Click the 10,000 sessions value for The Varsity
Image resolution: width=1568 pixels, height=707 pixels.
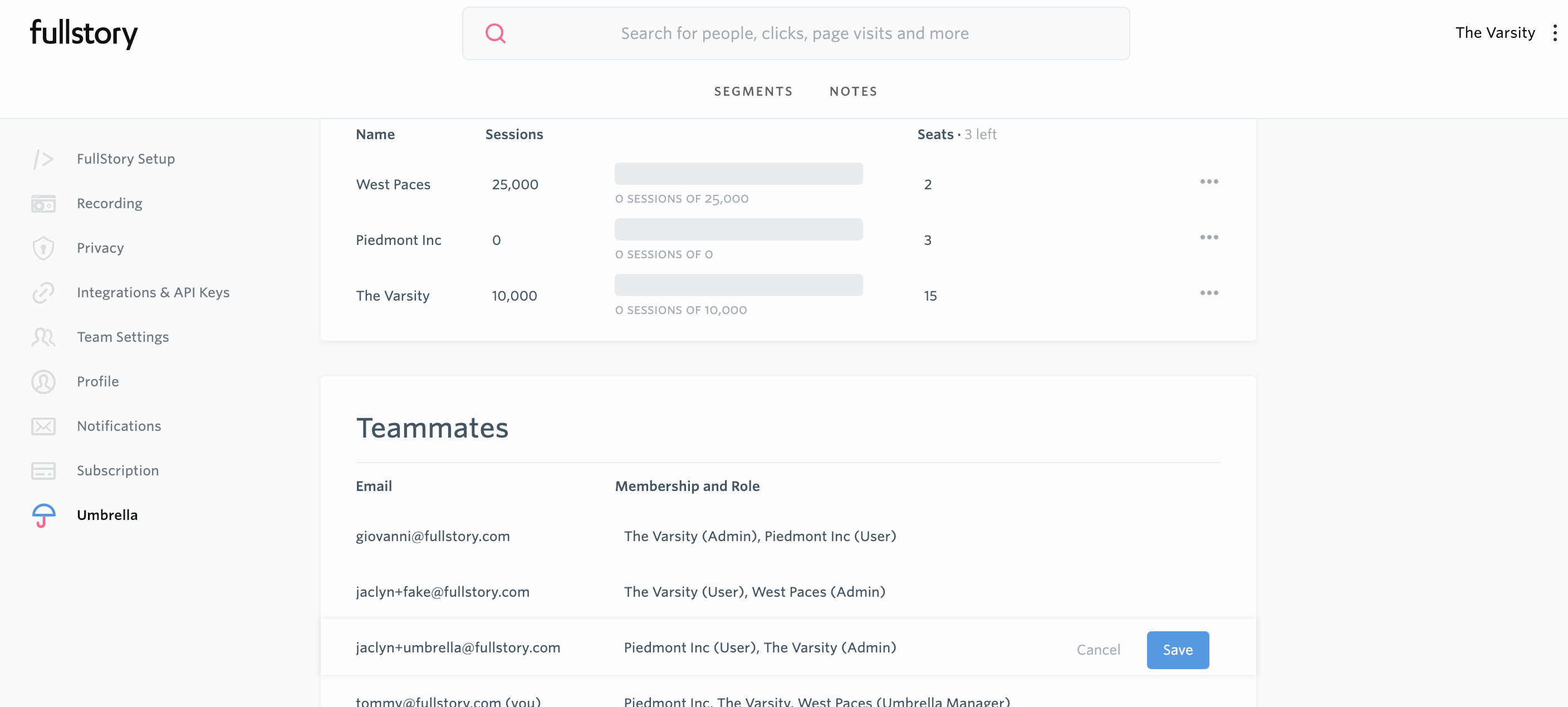514,296
